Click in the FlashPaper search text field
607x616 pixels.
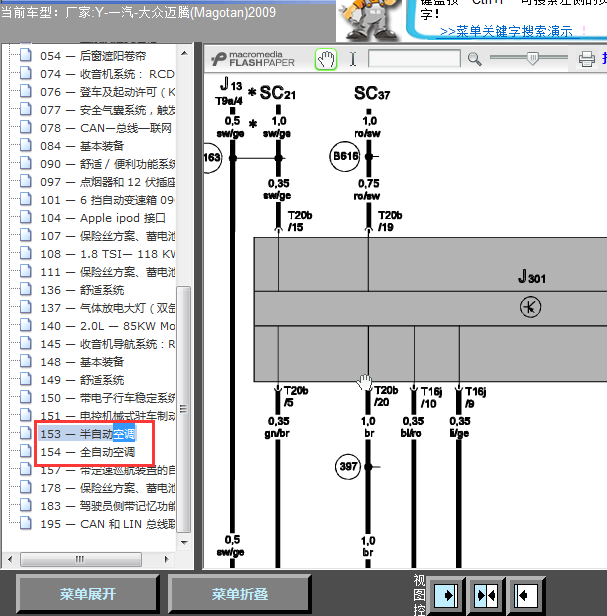(x=414, y=59)
